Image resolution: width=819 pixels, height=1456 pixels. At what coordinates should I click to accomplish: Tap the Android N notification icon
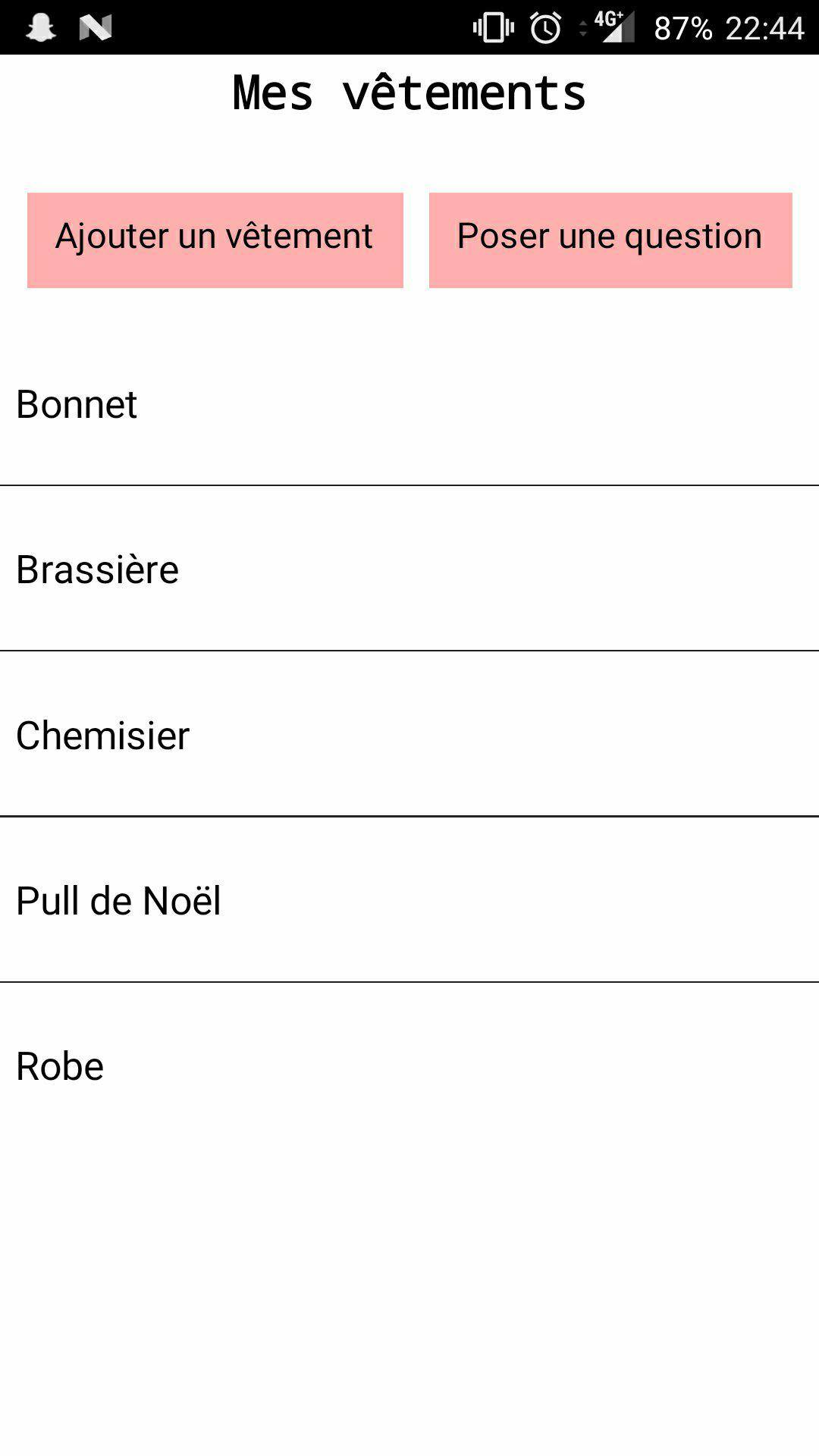(x=96, y=27)
